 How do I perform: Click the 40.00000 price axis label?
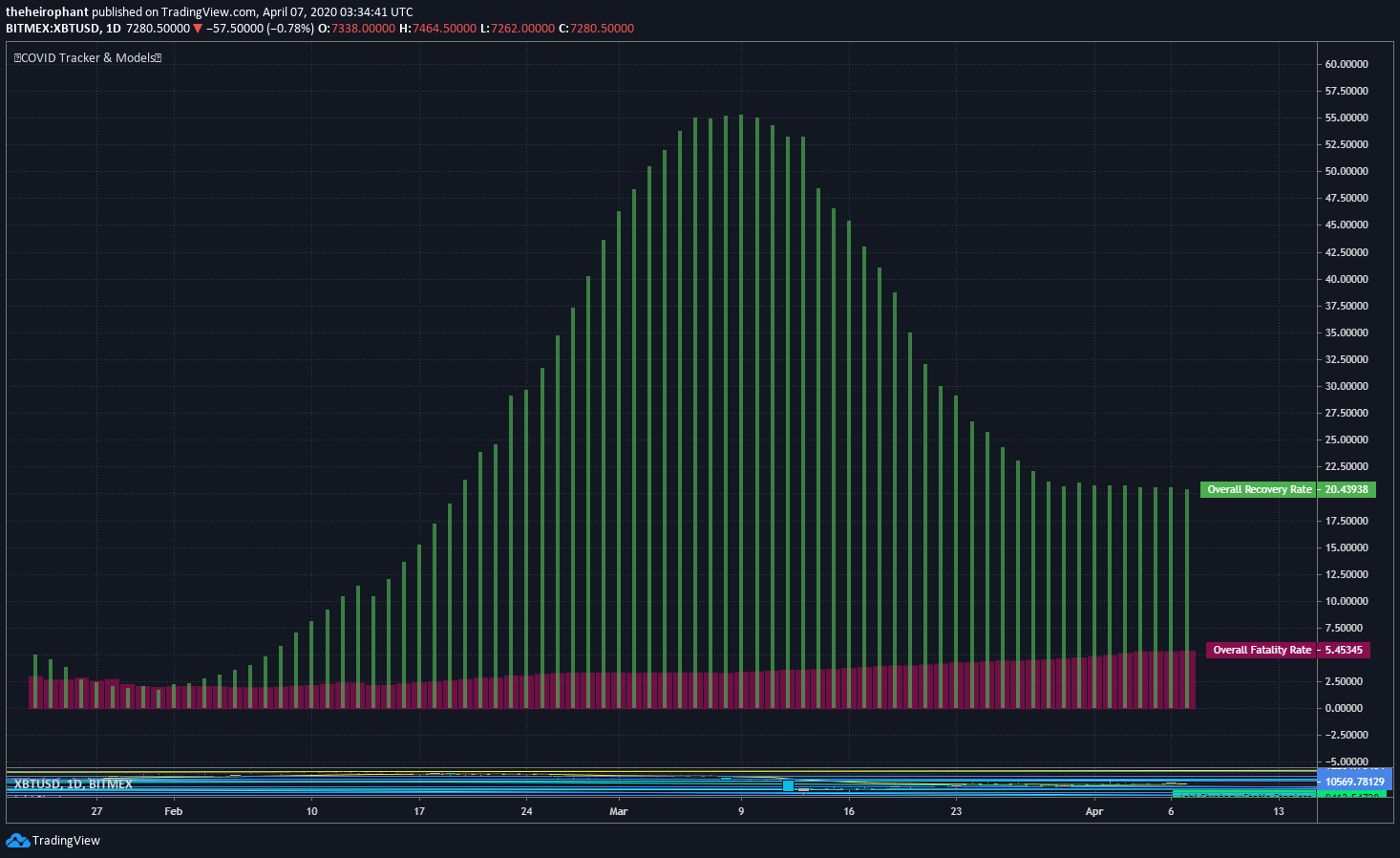[x=1347, y=279]
